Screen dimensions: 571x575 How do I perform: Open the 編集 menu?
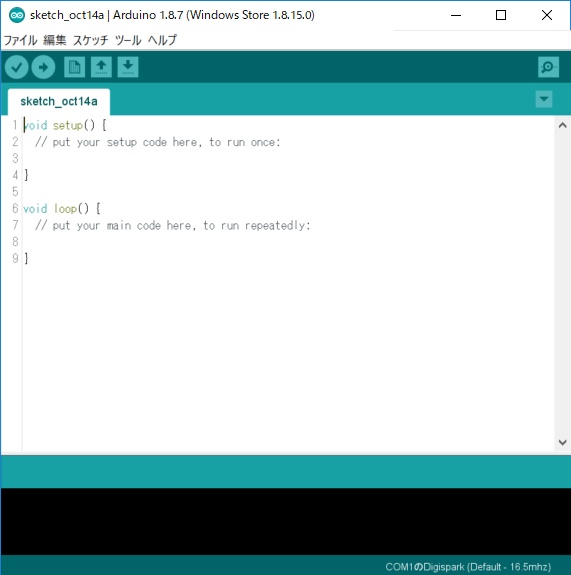55,40
